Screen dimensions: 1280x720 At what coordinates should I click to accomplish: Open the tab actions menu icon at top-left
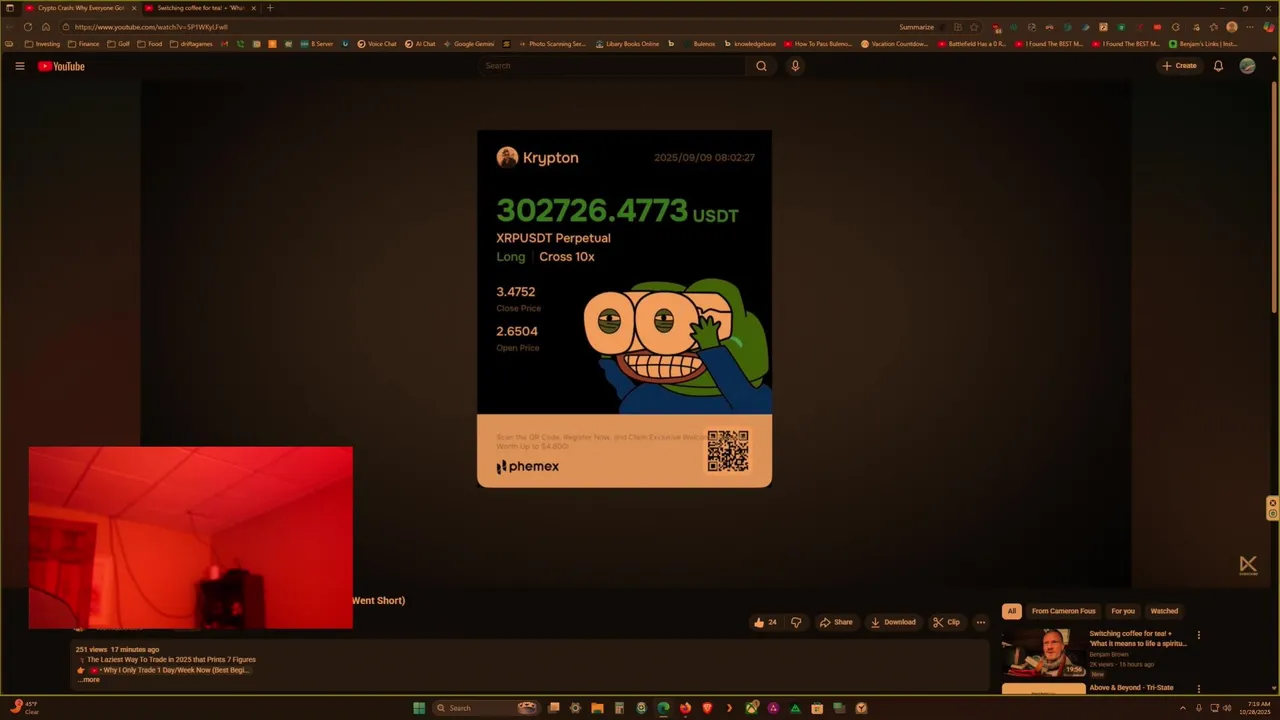10,8
